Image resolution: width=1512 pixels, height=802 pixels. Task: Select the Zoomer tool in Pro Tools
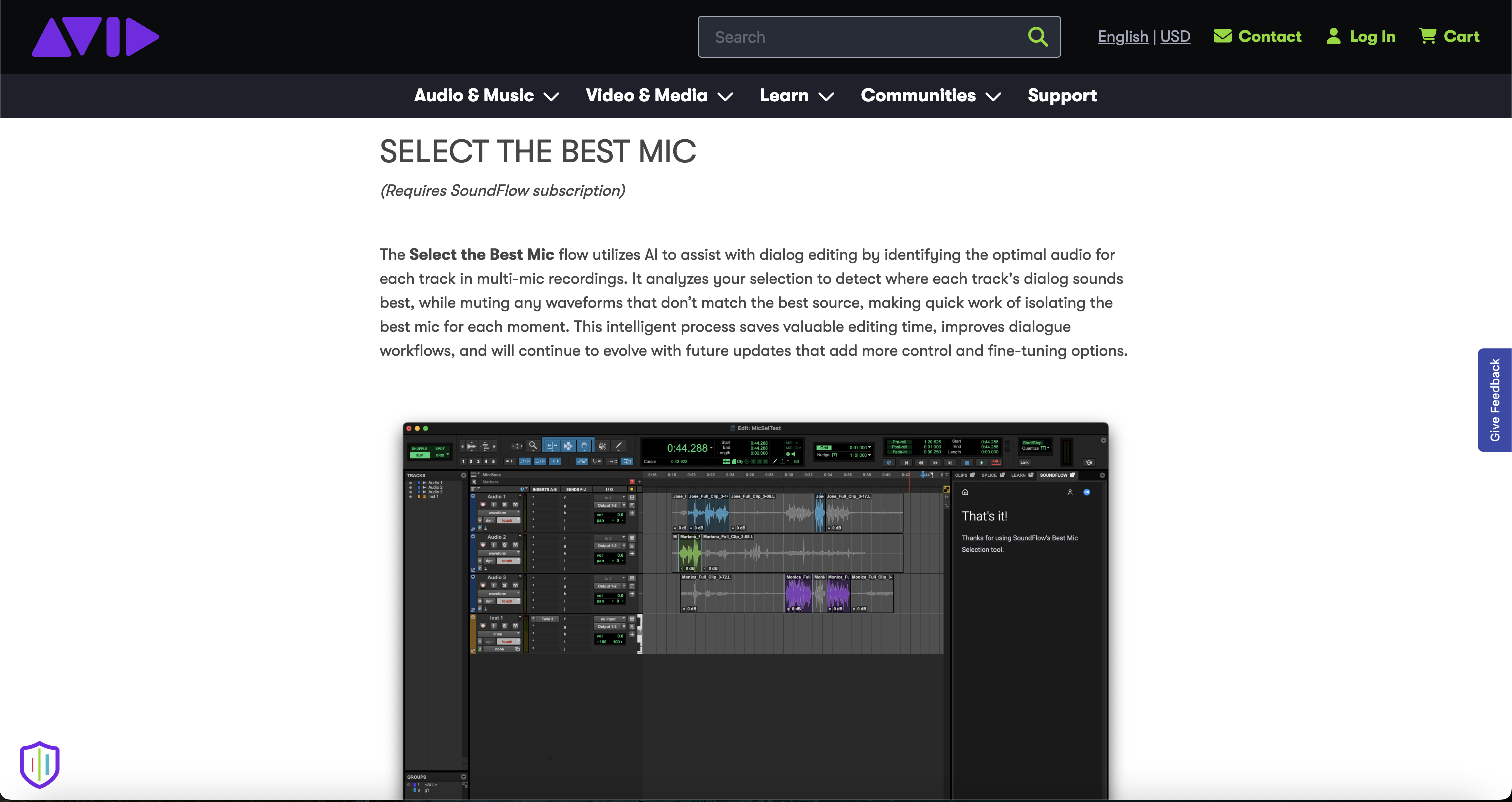[533, 446]
